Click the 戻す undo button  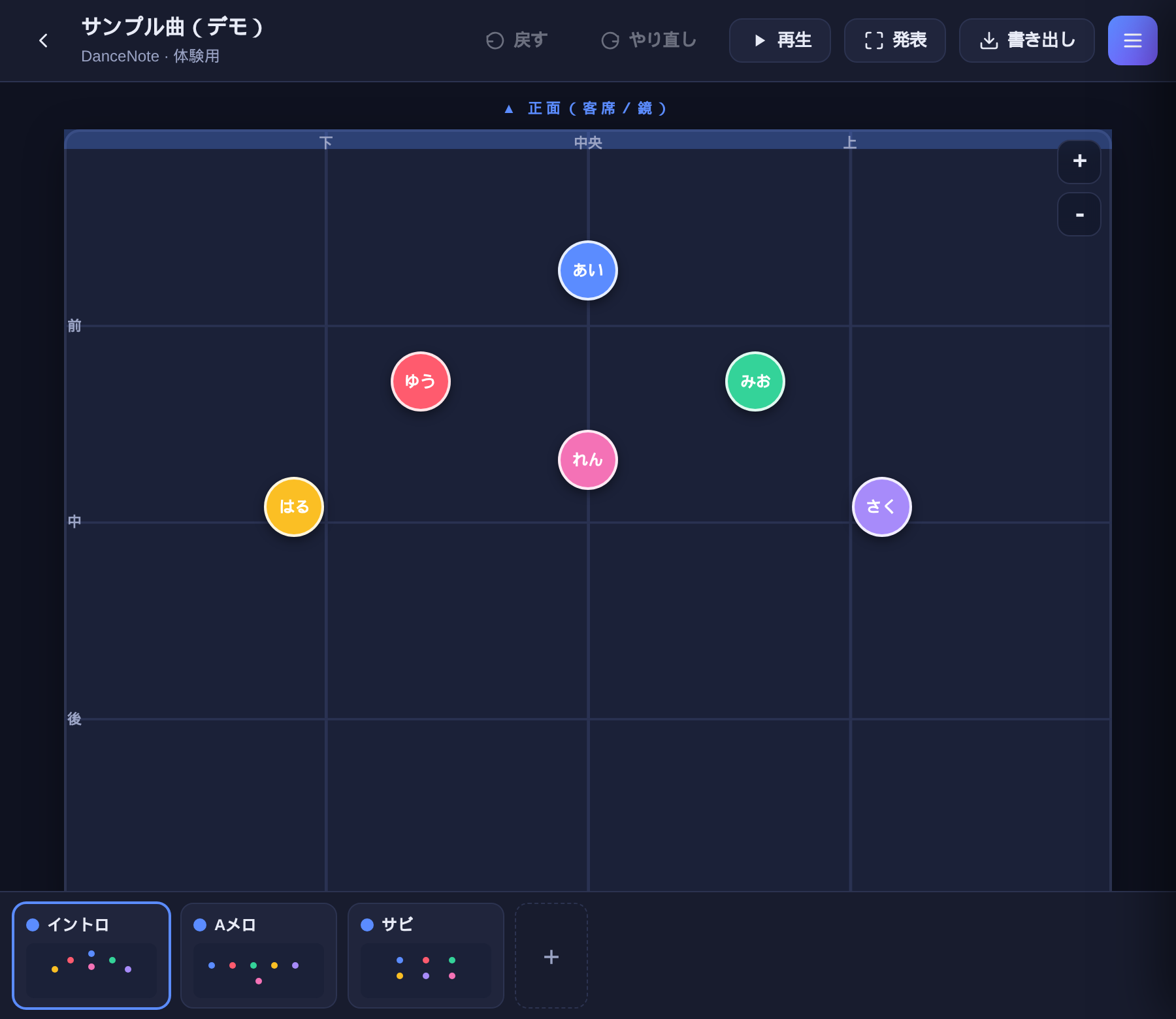click(x=517, y=40)
